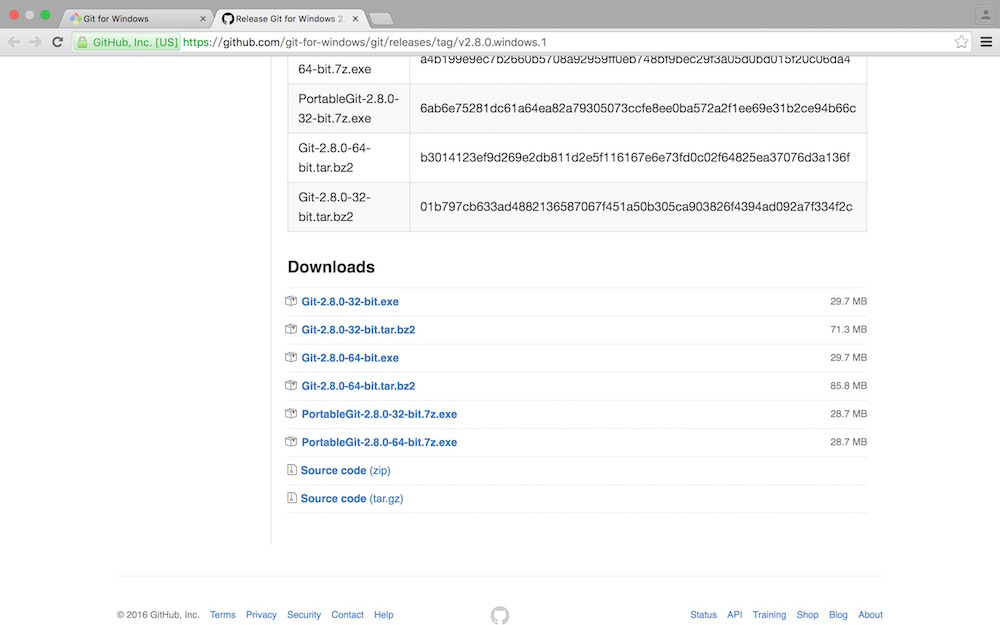Click zip file icon beside Source code (zip)
Image resolution: width=1000 pixels, height=625 pixels.
291,469
